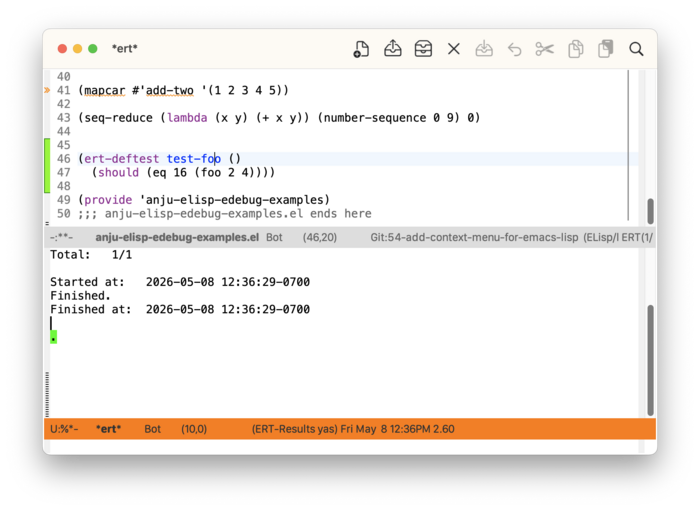Click the add-two symbol on line 41
The width and height of the screenshot is (700, 511).
170,90
